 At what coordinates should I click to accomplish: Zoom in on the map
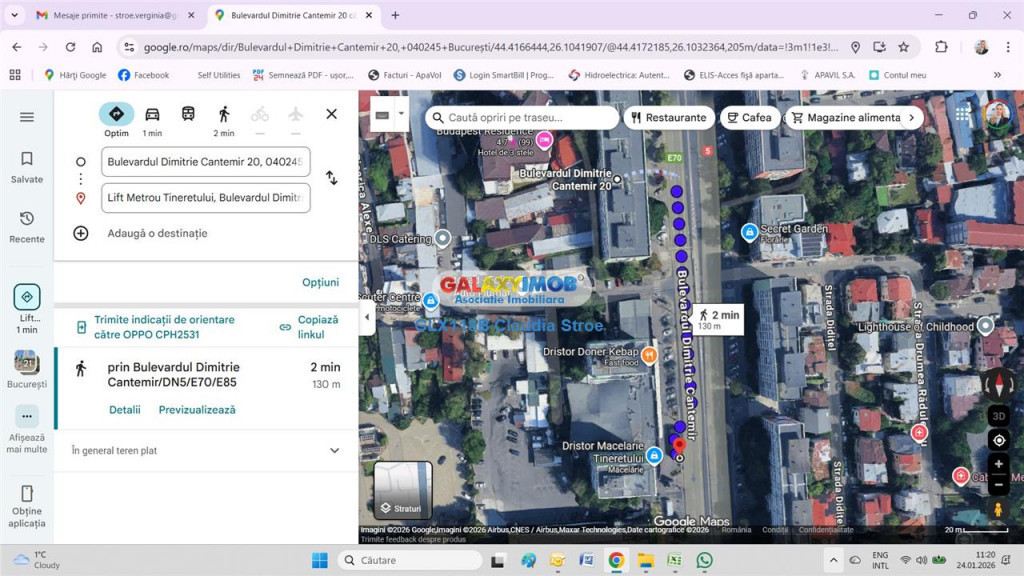pos(998,464)
